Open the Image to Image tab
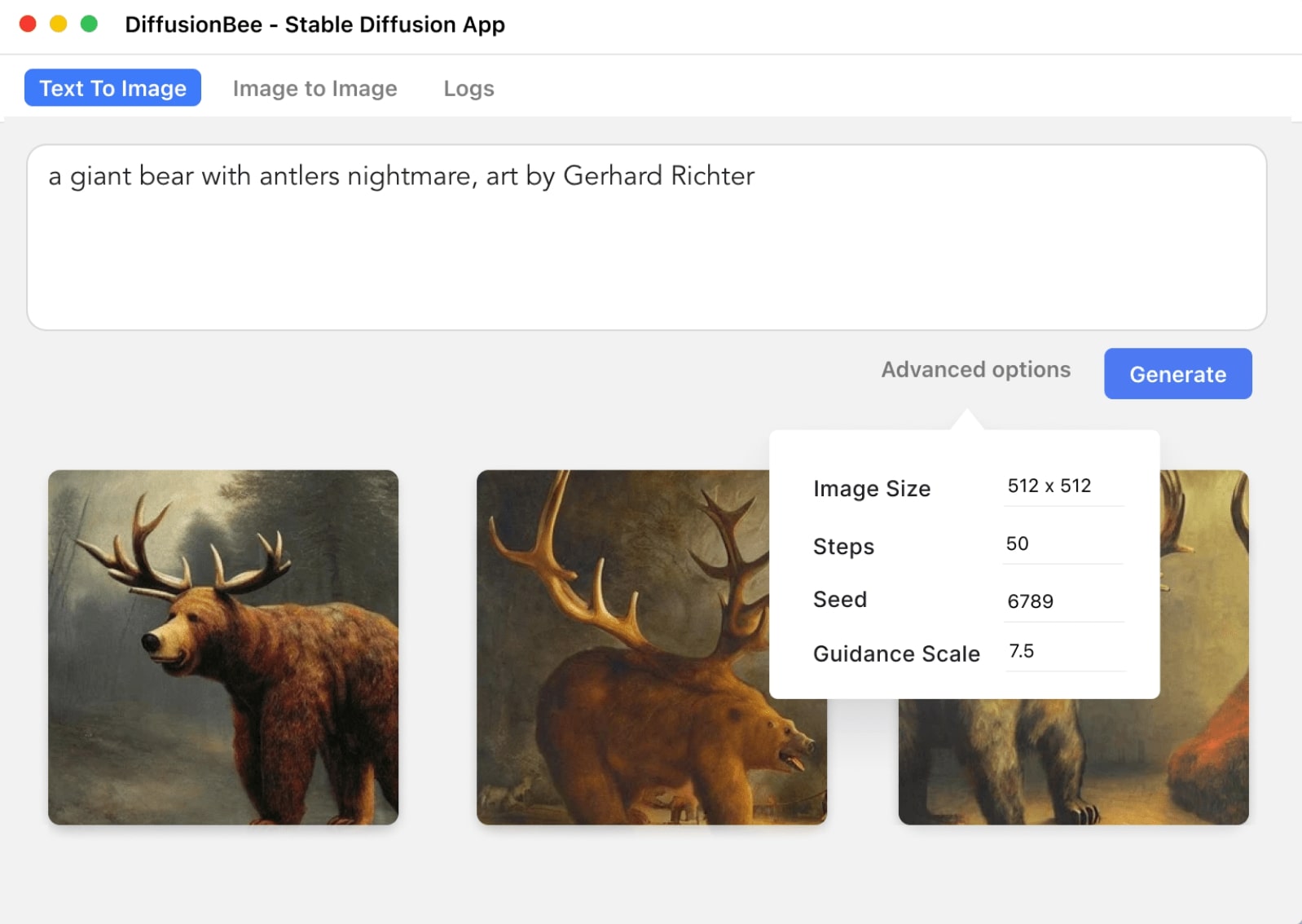 tap(315, 88)
